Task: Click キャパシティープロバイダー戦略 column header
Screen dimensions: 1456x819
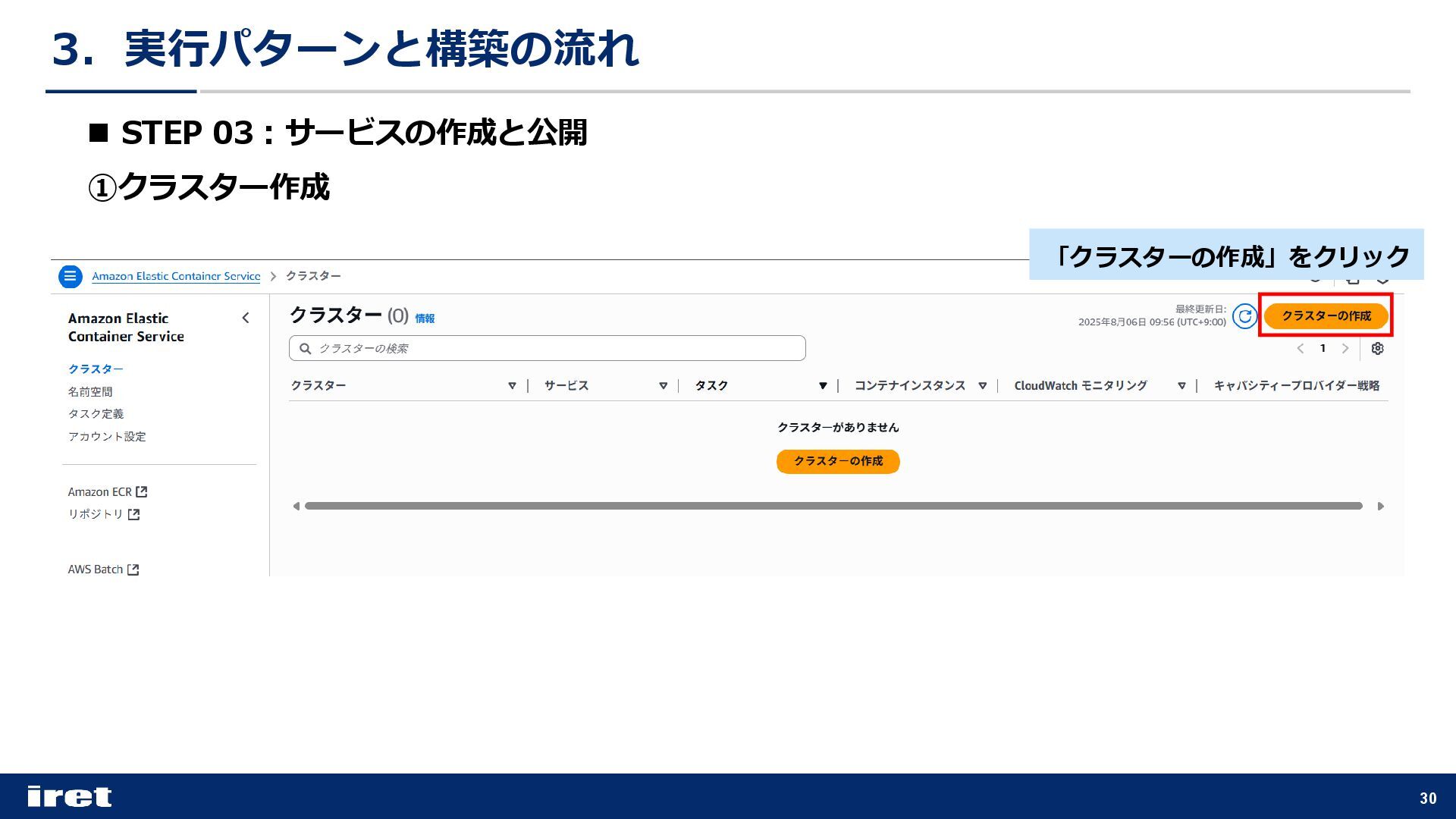Action: (x=1297, y=386)
